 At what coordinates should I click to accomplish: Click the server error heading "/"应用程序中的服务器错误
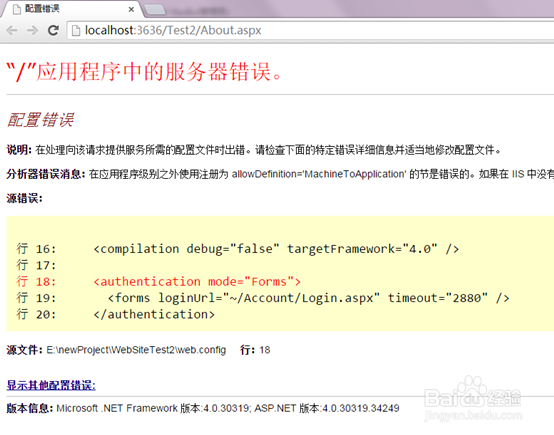pos(144,72)
